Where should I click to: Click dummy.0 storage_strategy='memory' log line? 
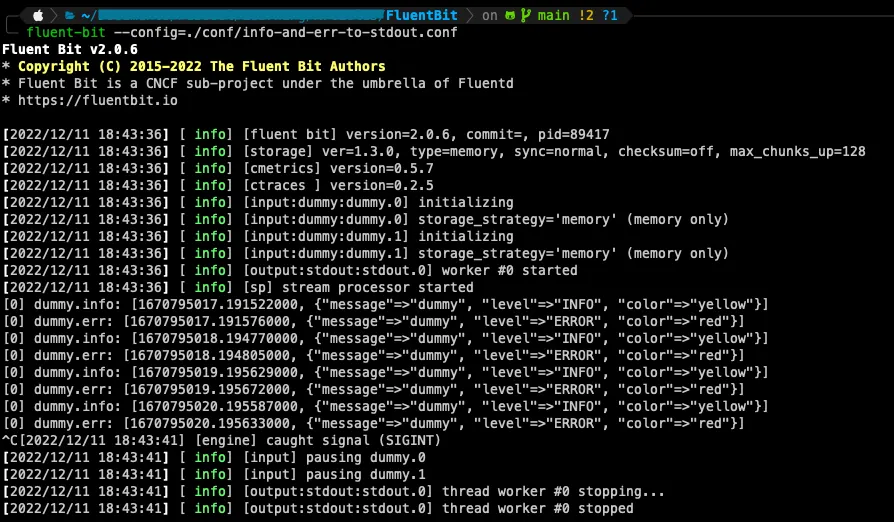point(365,219)
